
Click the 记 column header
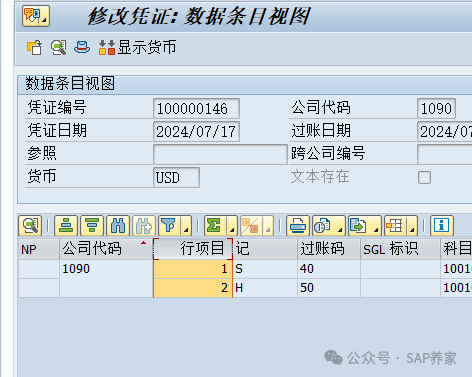click(265, 249)
